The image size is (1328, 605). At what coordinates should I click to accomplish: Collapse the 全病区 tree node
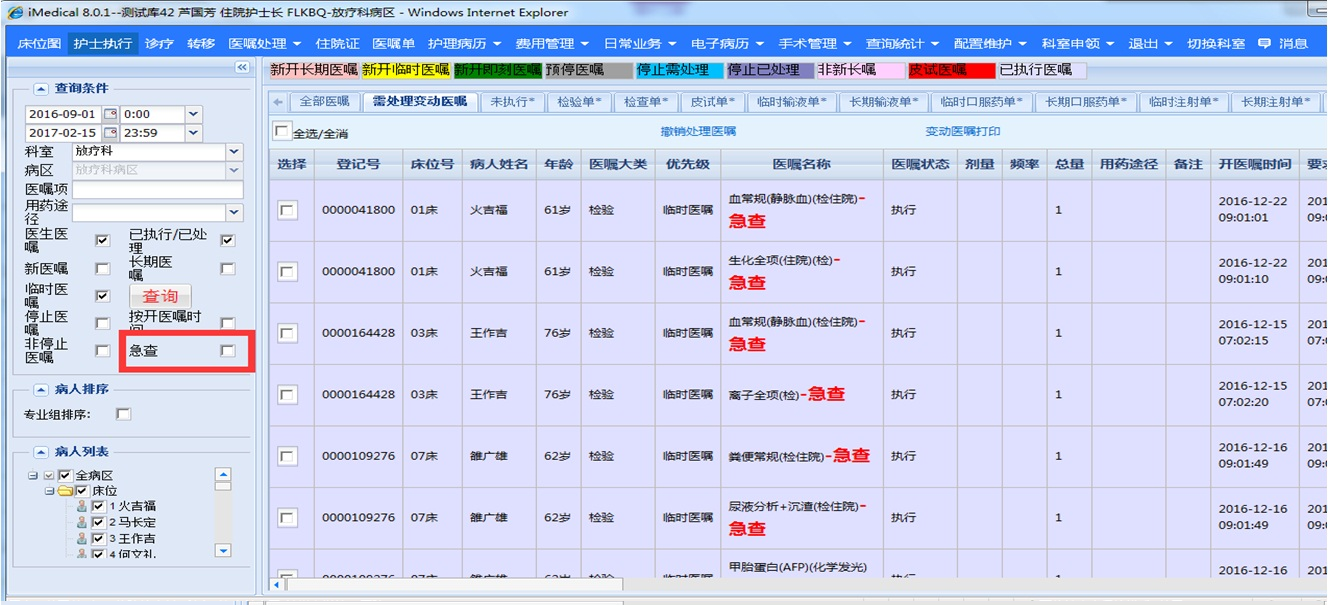tap(34, 476)
